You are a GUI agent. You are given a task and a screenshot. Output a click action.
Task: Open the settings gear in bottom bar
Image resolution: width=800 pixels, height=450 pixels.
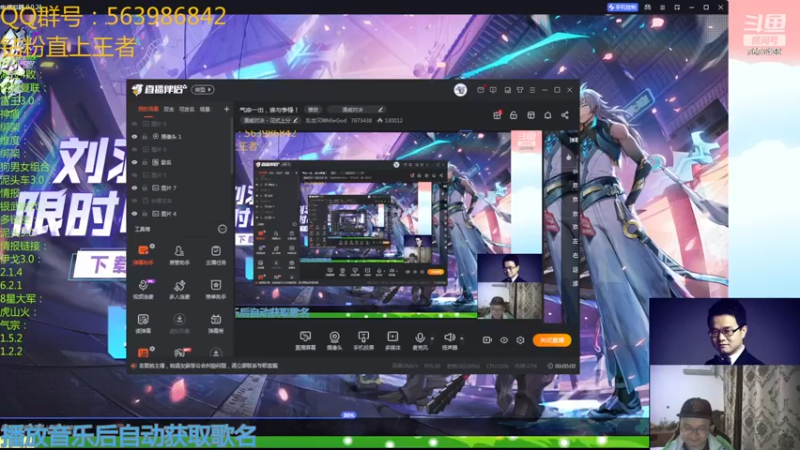pyautogui.click(x=520, y=340)
